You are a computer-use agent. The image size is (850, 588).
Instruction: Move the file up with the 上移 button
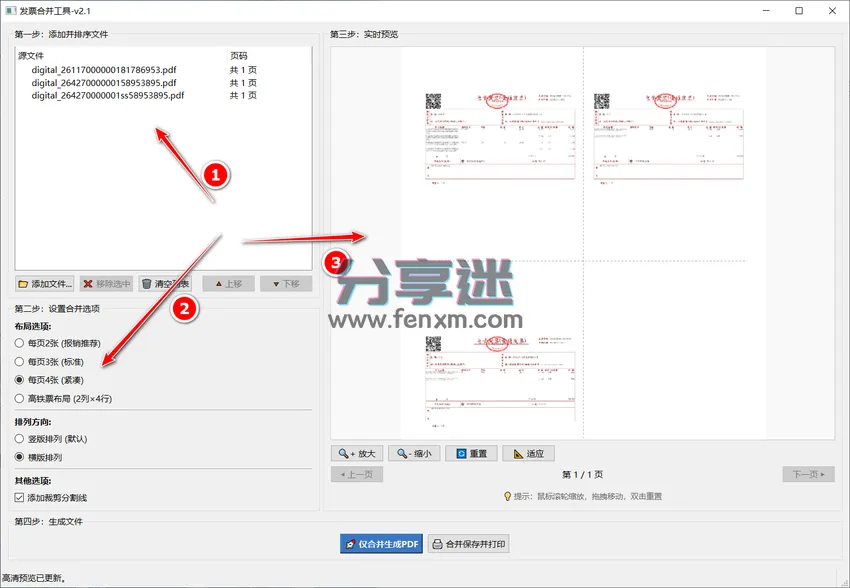(x=229, y=284)
